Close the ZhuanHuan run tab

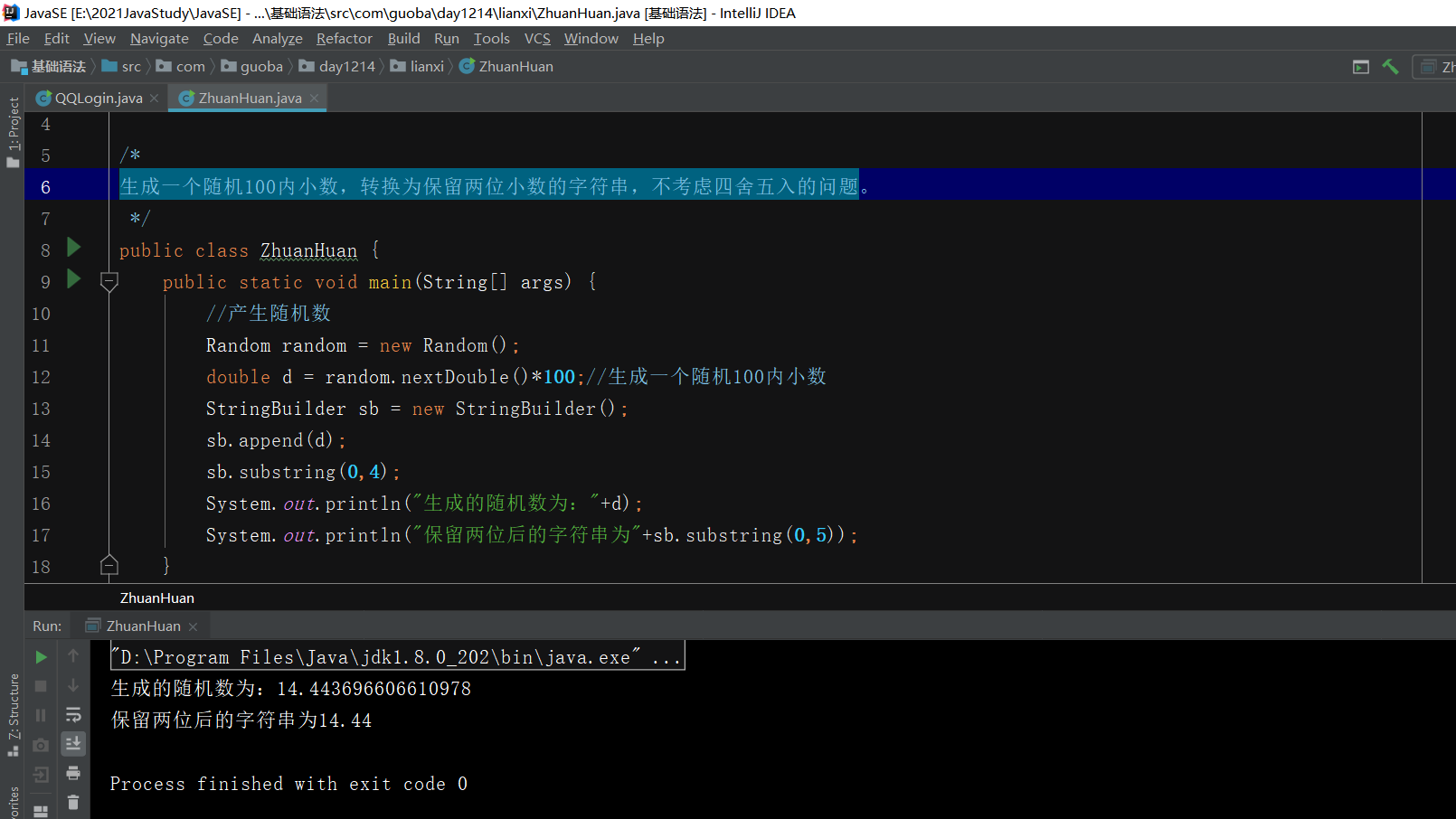tap(193, 626)
